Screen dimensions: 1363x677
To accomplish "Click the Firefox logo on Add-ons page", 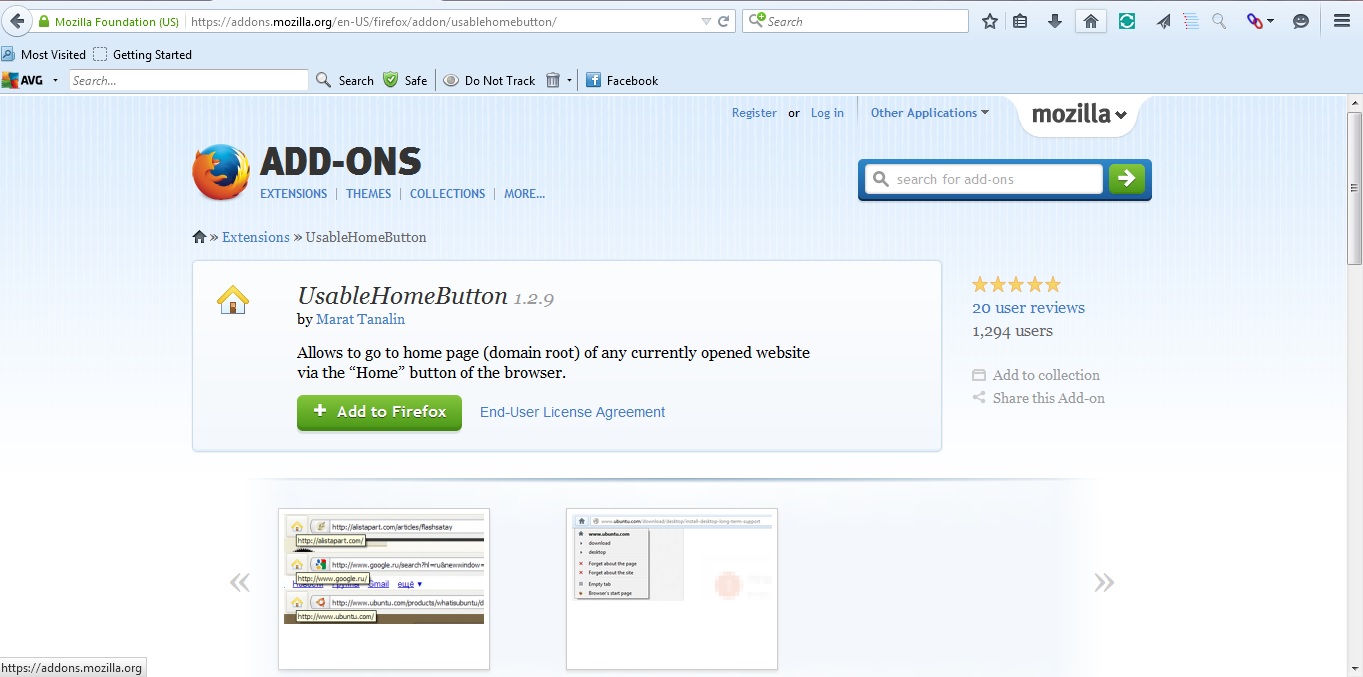I will 221,172.
